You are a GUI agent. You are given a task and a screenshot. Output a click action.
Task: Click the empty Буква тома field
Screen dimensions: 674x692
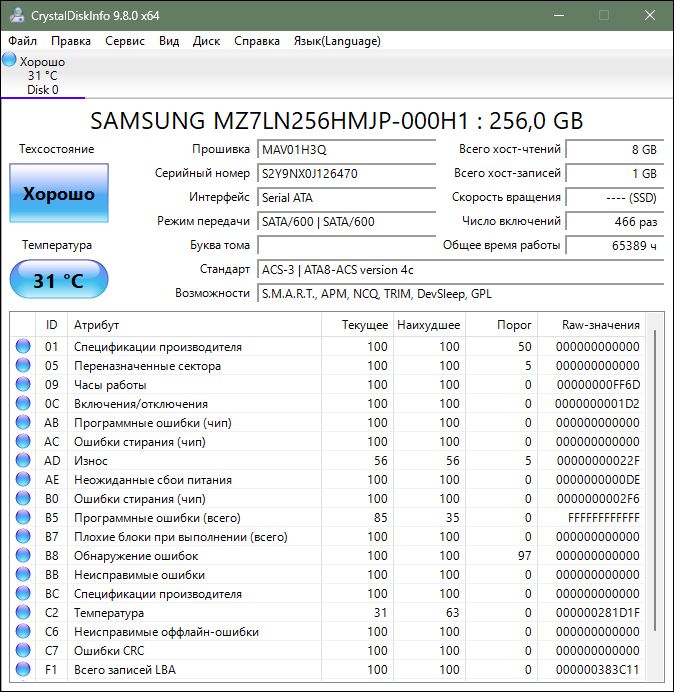pos(346,245)
